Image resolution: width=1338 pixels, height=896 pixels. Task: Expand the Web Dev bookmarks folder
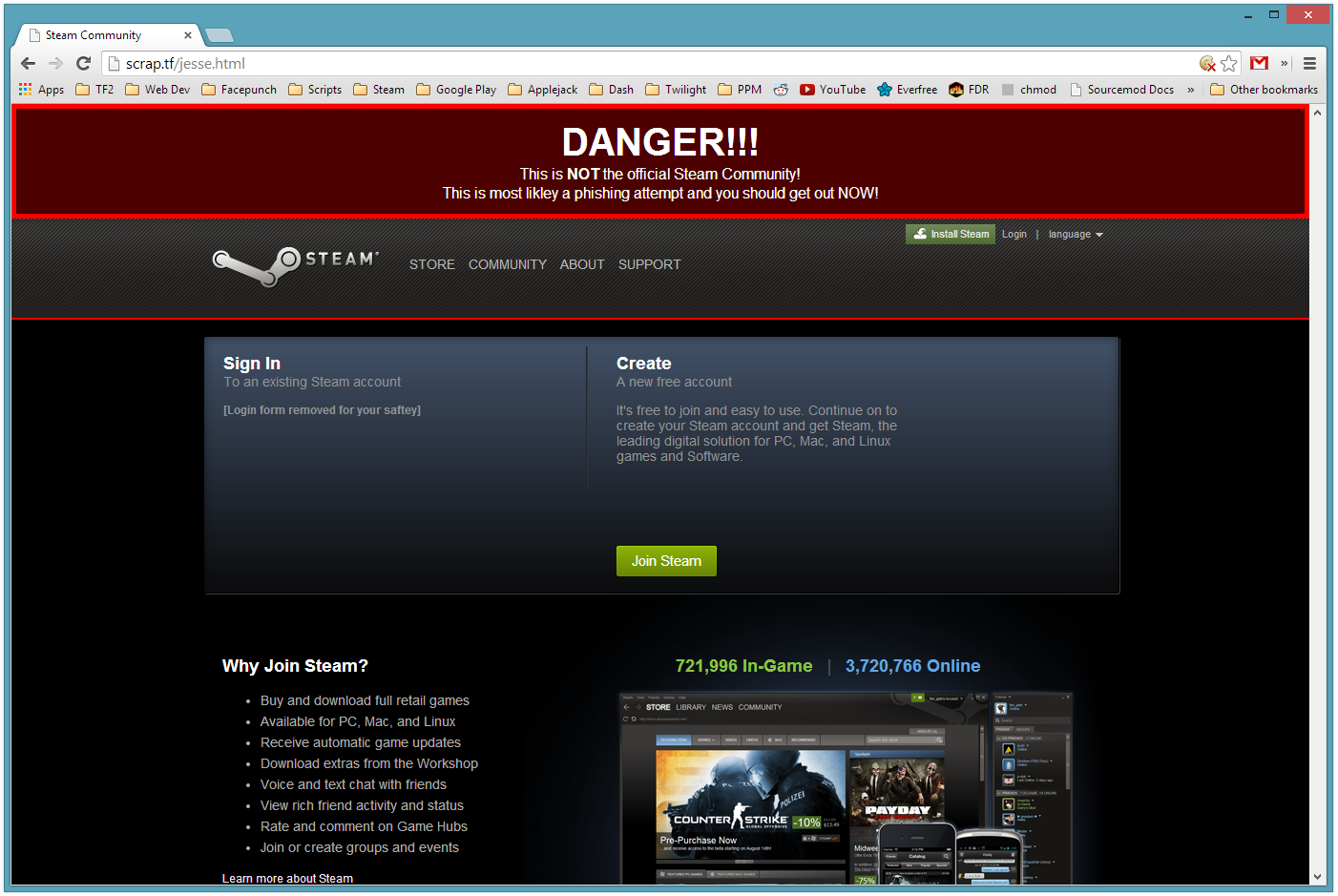coord(157,90)
